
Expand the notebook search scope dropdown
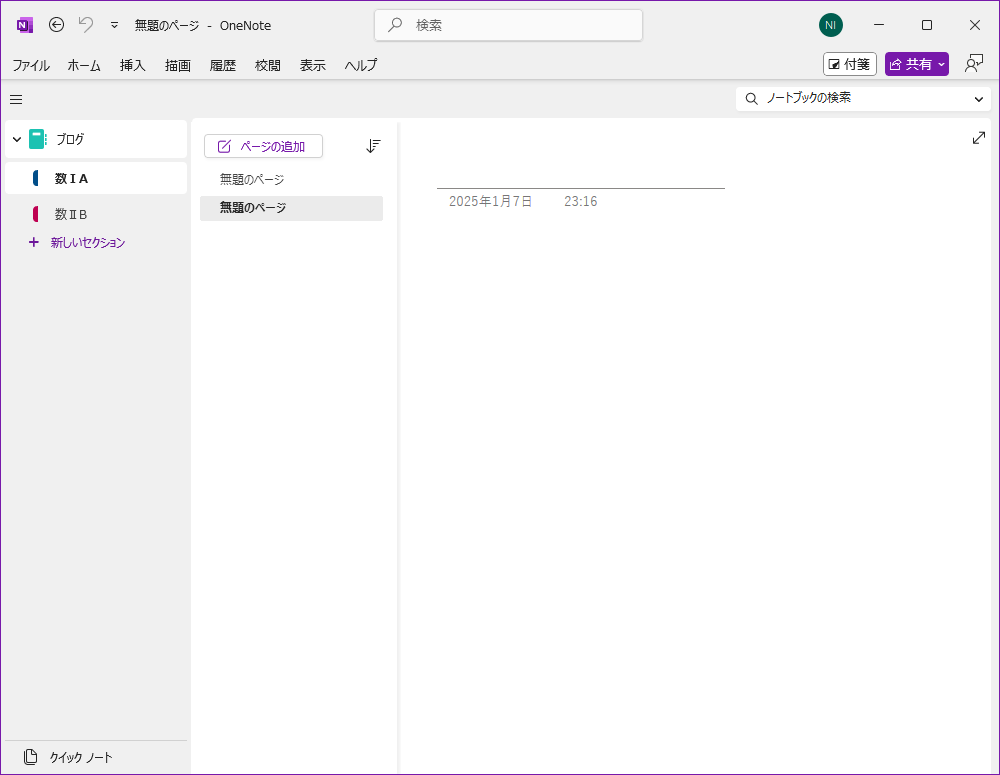[x=978, y=99]
